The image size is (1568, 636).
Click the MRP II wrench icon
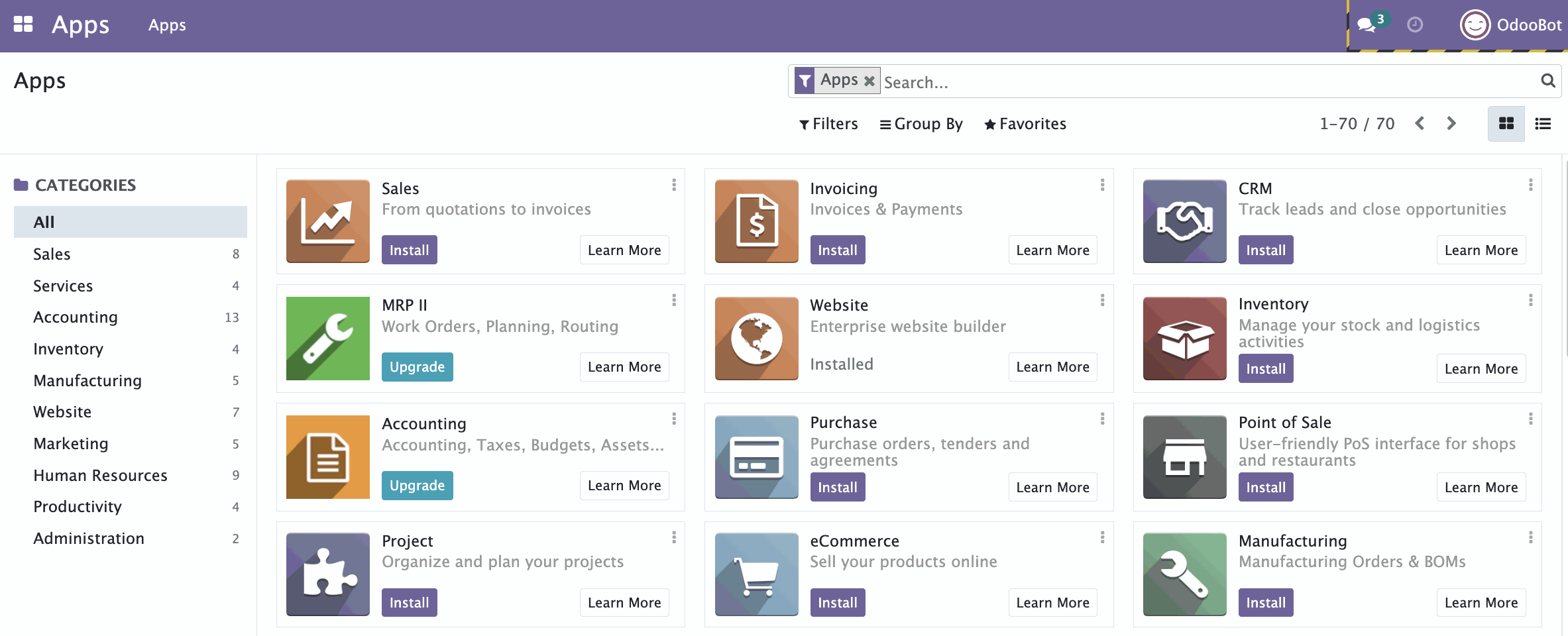(328, 339)
